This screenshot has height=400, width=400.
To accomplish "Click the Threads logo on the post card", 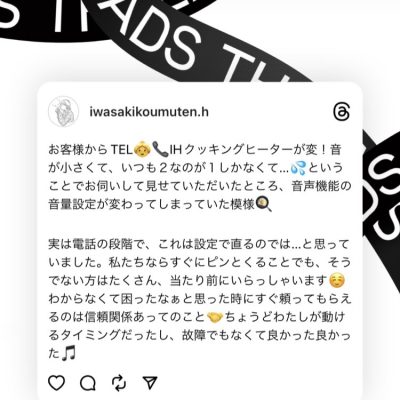I will click(342, 112).
